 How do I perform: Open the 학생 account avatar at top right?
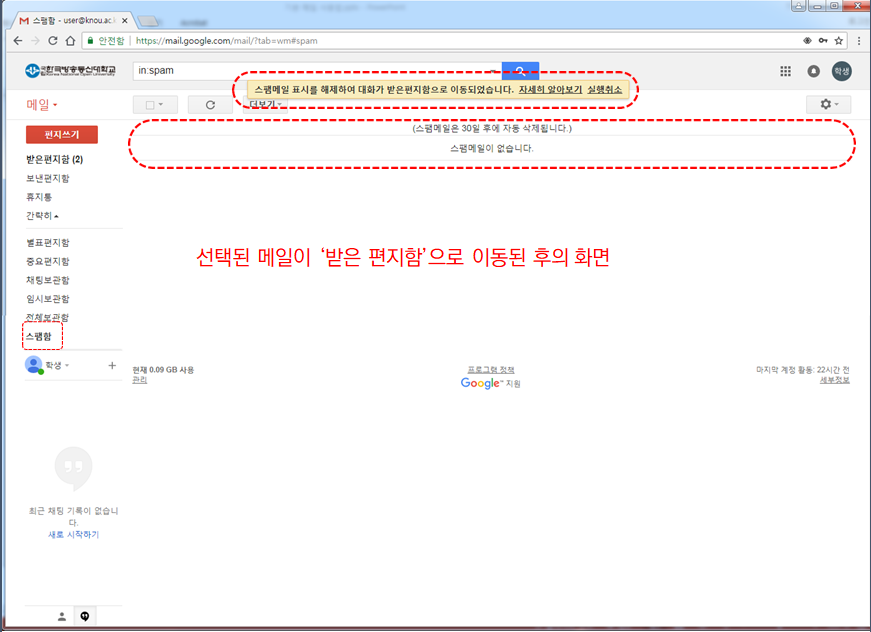click(842, 71)
